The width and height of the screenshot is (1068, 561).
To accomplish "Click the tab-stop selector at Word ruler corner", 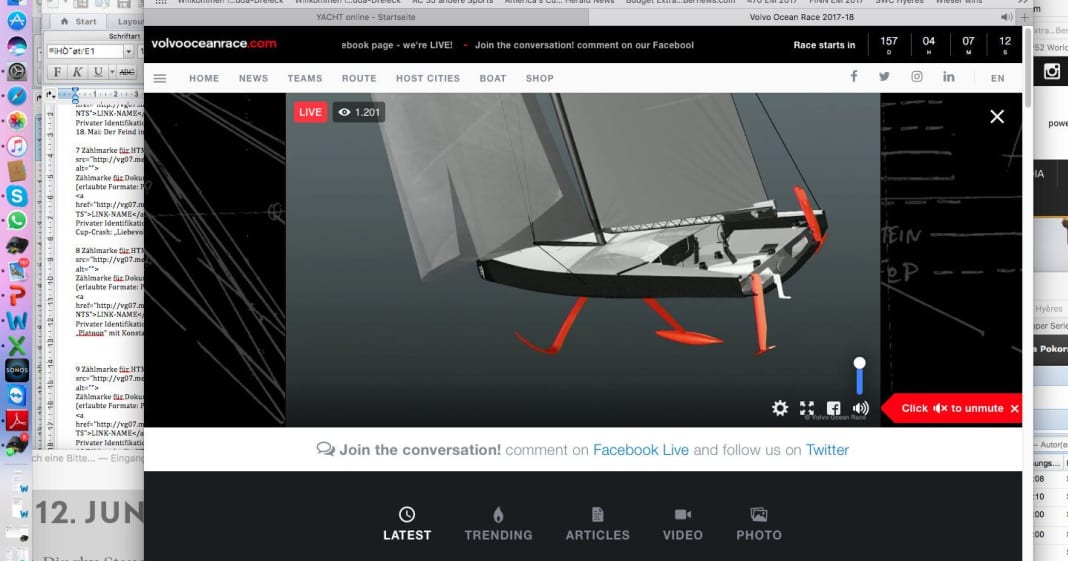I will pos(51,94).
